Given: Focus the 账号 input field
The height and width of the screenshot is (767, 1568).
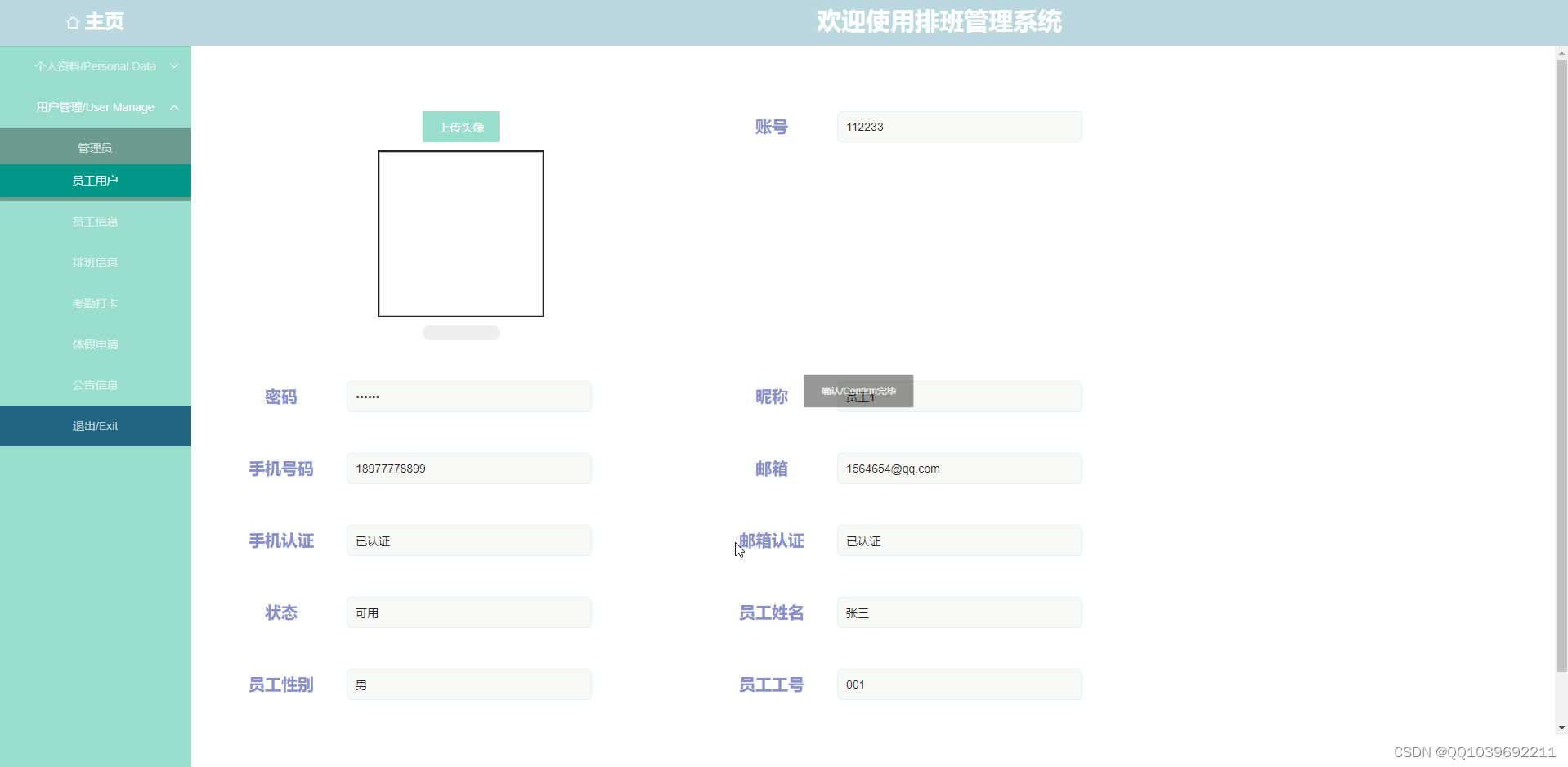Looking at the screenshot, I should 960,127.
